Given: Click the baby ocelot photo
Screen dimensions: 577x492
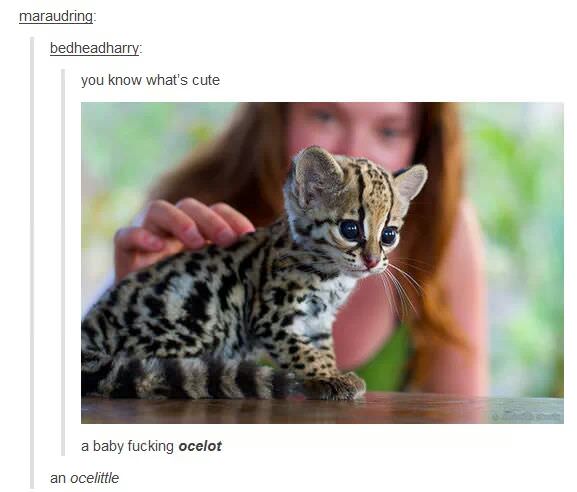Looking at the screenshot, I should coord(322,263).
